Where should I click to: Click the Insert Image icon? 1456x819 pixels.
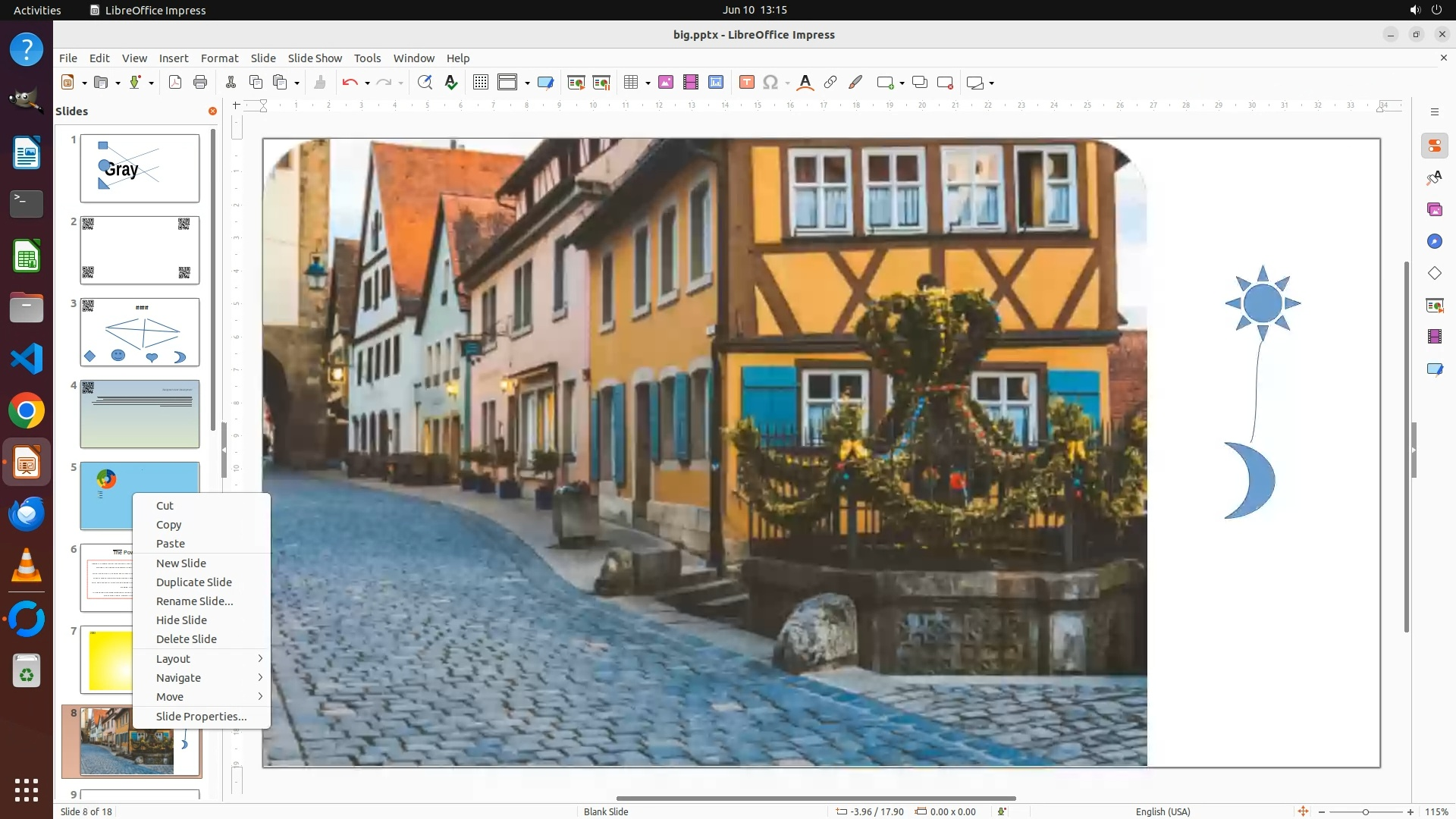tap(665, 83)
